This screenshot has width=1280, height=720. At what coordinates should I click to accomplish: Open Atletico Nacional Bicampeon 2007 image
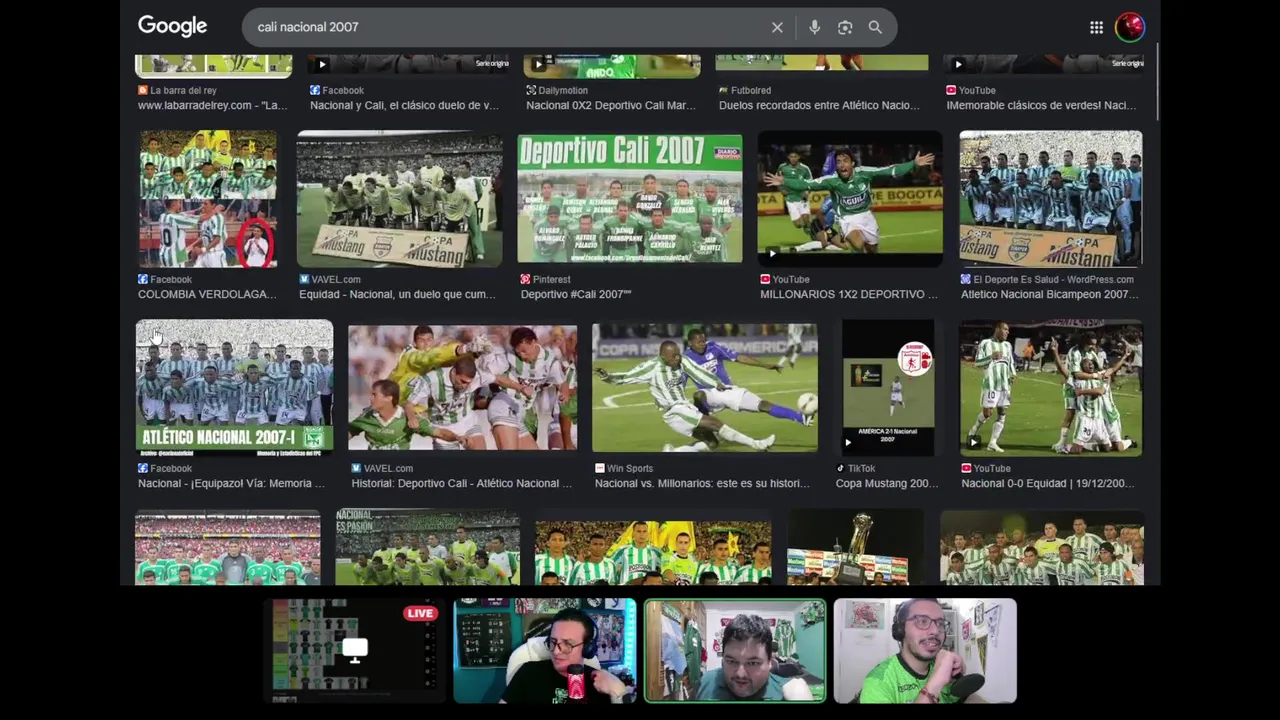[1051, 199]
